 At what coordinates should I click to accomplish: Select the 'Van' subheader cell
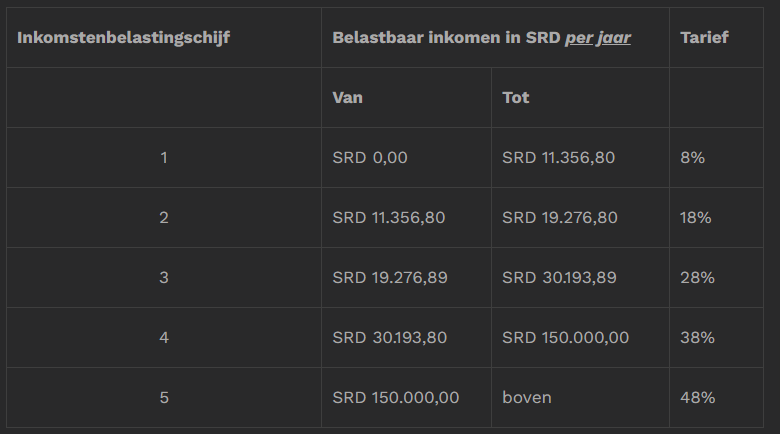click(x=348, y=98)
